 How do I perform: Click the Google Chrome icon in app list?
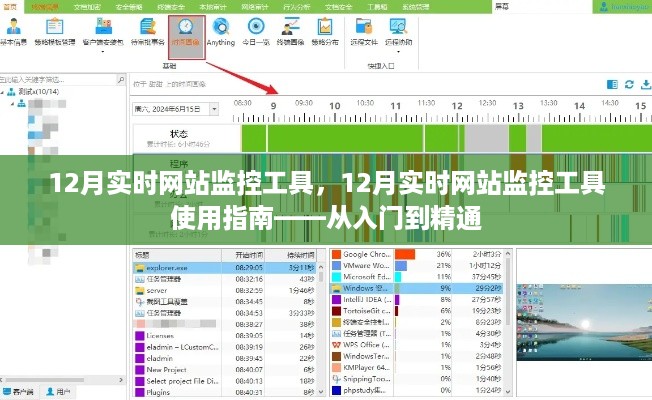[336, 255]
